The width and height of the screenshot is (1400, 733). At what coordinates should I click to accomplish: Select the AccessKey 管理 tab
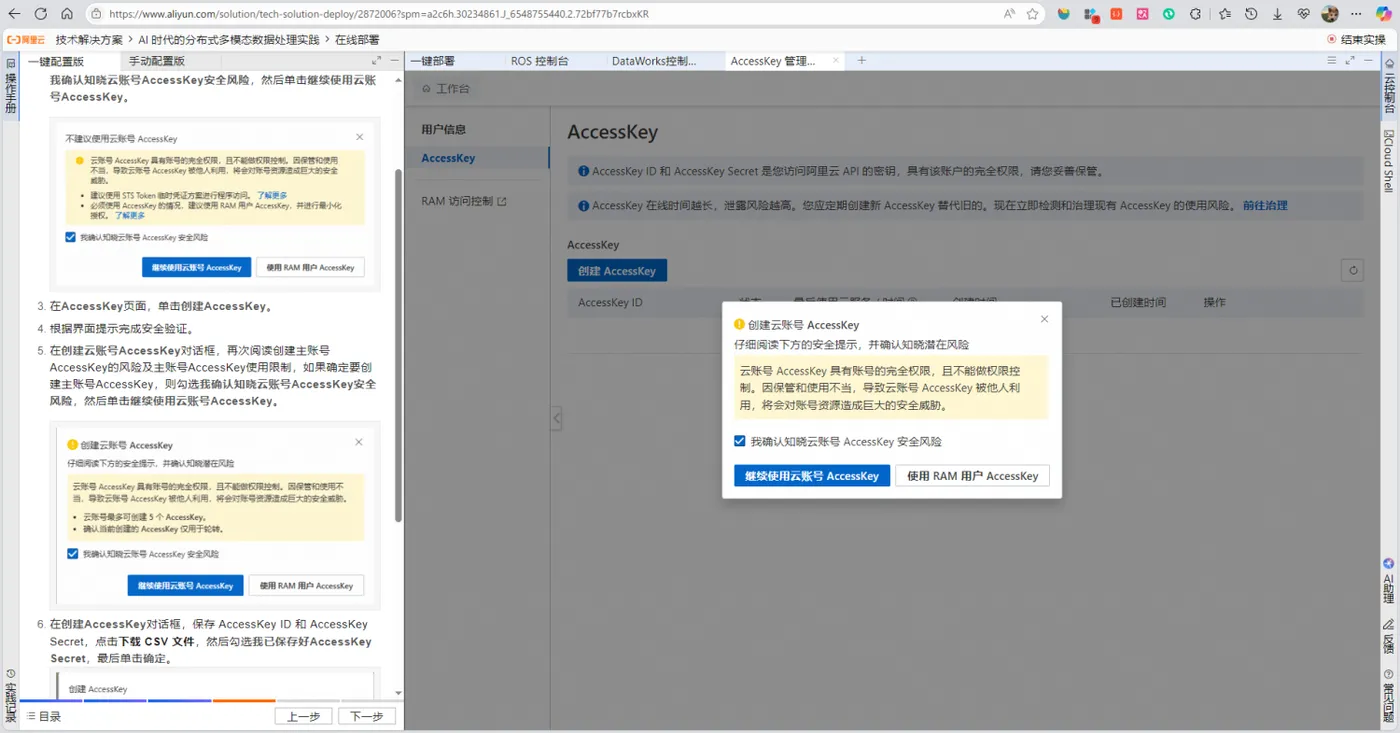click(773, 61)
